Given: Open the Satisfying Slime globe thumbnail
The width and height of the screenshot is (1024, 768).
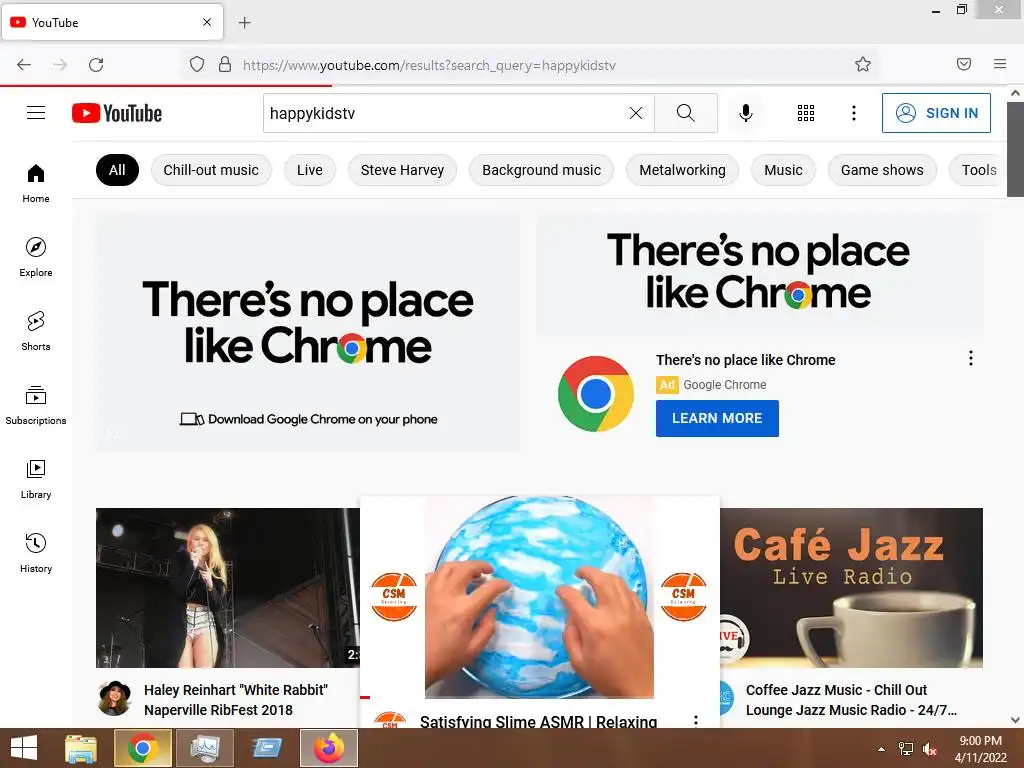Looking at the screenshot, I should pos(539,597).
